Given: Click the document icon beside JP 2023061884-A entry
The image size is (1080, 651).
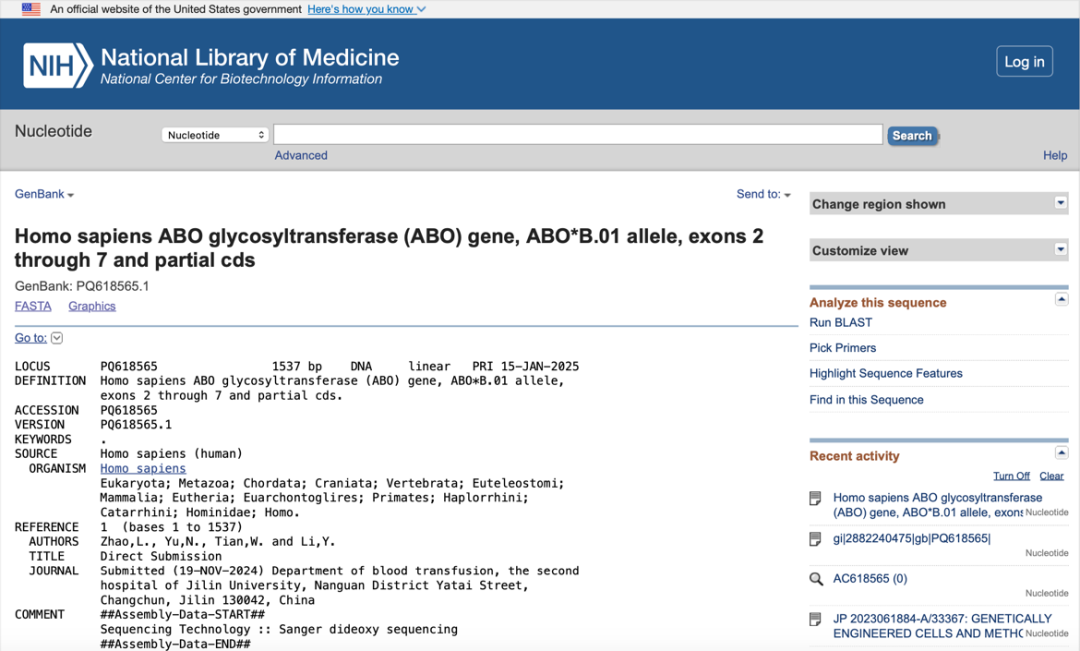Looking at the screenshot, I should (x=816, y=619).
